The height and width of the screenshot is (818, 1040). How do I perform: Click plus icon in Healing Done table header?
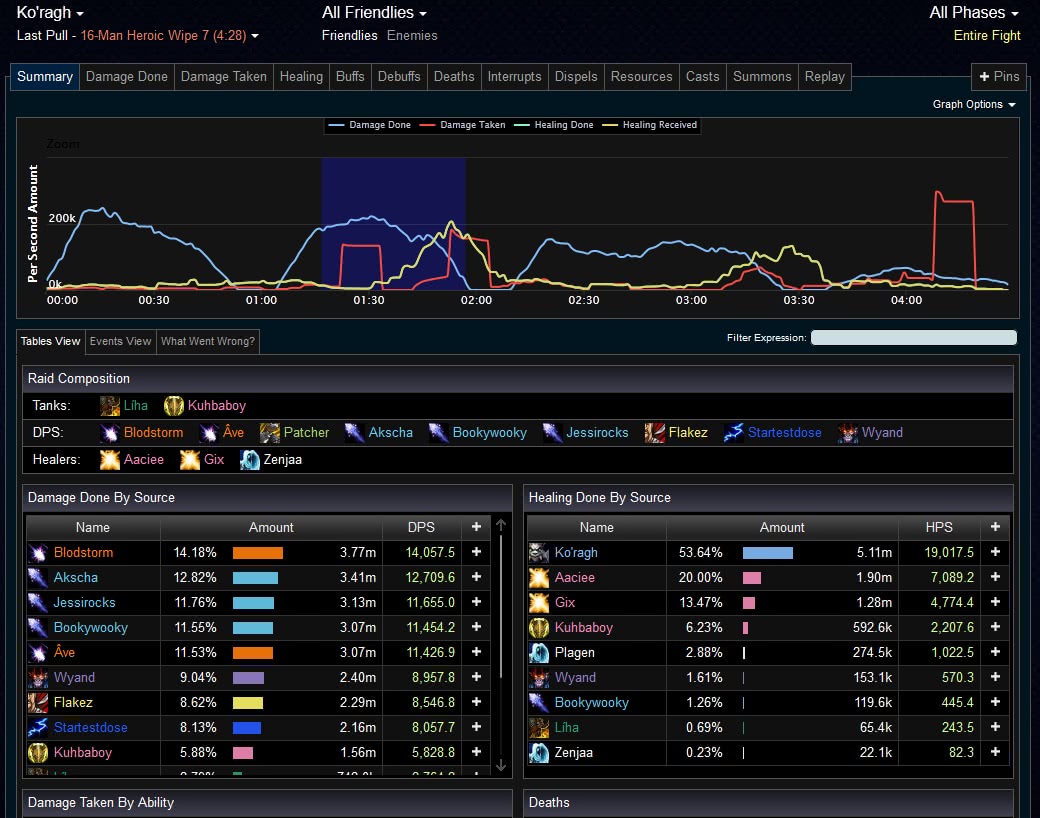(x=995, y=527)
